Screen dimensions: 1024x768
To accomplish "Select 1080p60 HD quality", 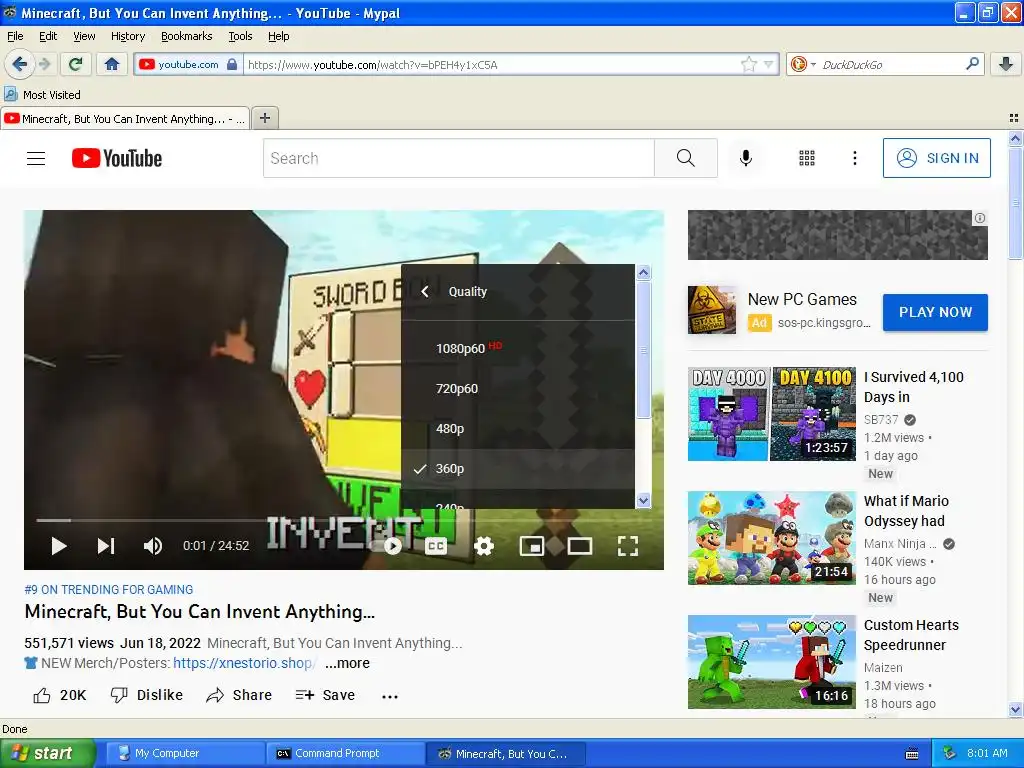I will tap(518, 348).
